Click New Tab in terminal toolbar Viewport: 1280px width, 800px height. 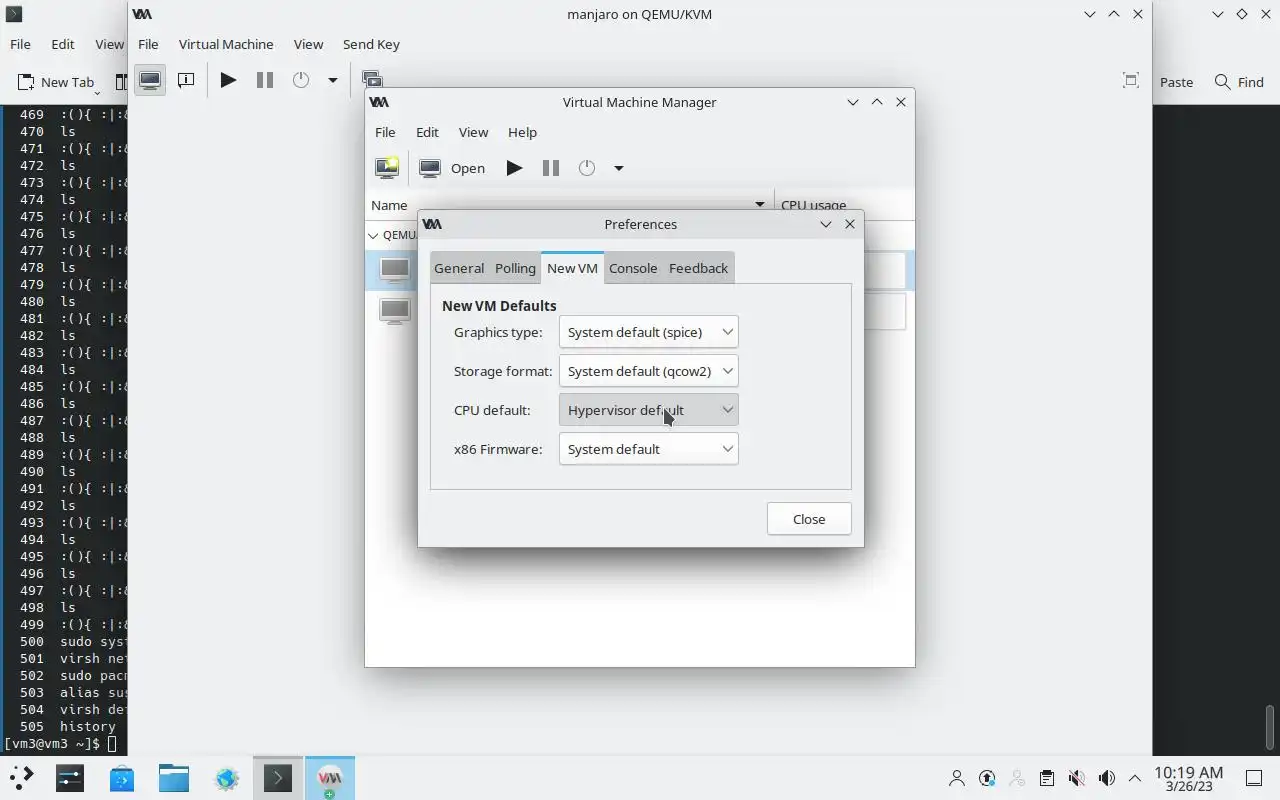coord(56,82)
